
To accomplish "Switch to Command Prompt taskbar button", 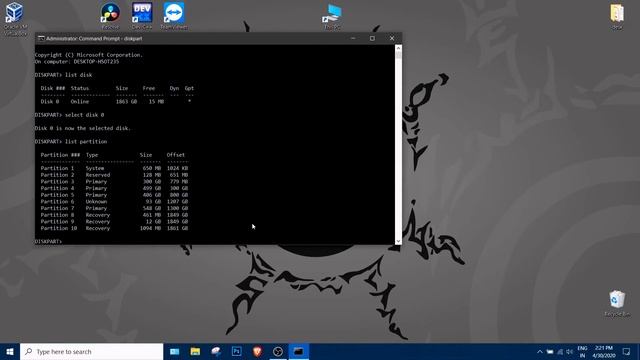I will 298,351.
